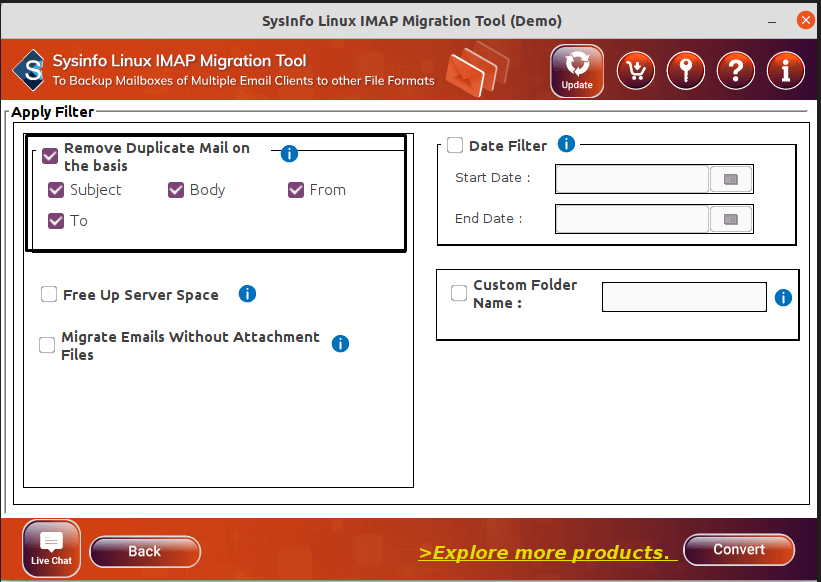The height and width of the screenshot is (582, 821).
Task: Uncheck Remove Duplicate Mail on the basis
Action: tap(50, 156)
